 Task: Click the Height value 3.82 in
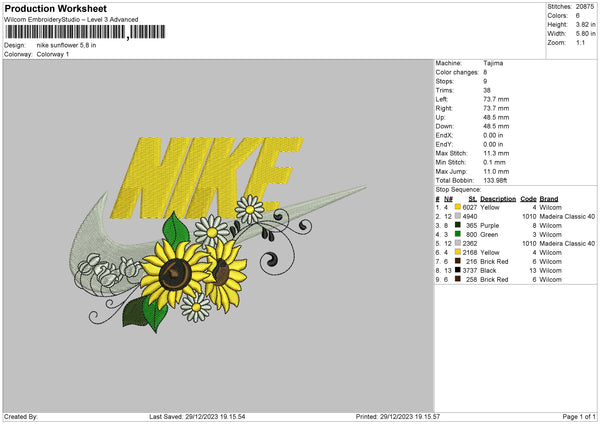tap(585, 24)
